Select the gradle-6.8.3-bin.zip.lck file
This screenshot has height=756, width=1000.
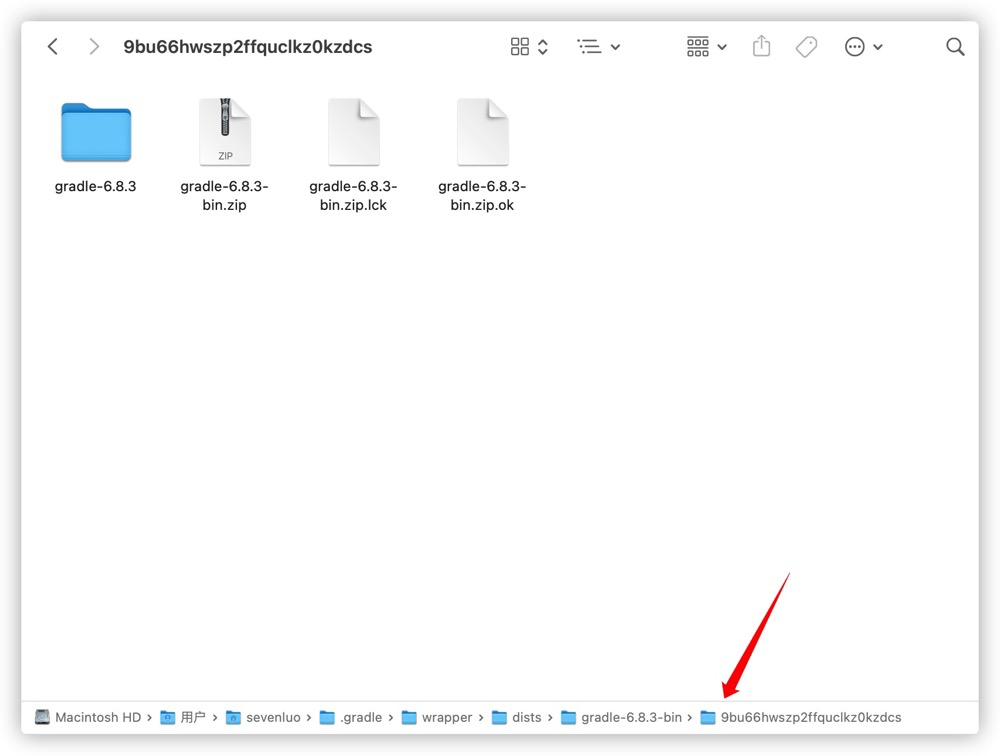pos(353,155)
